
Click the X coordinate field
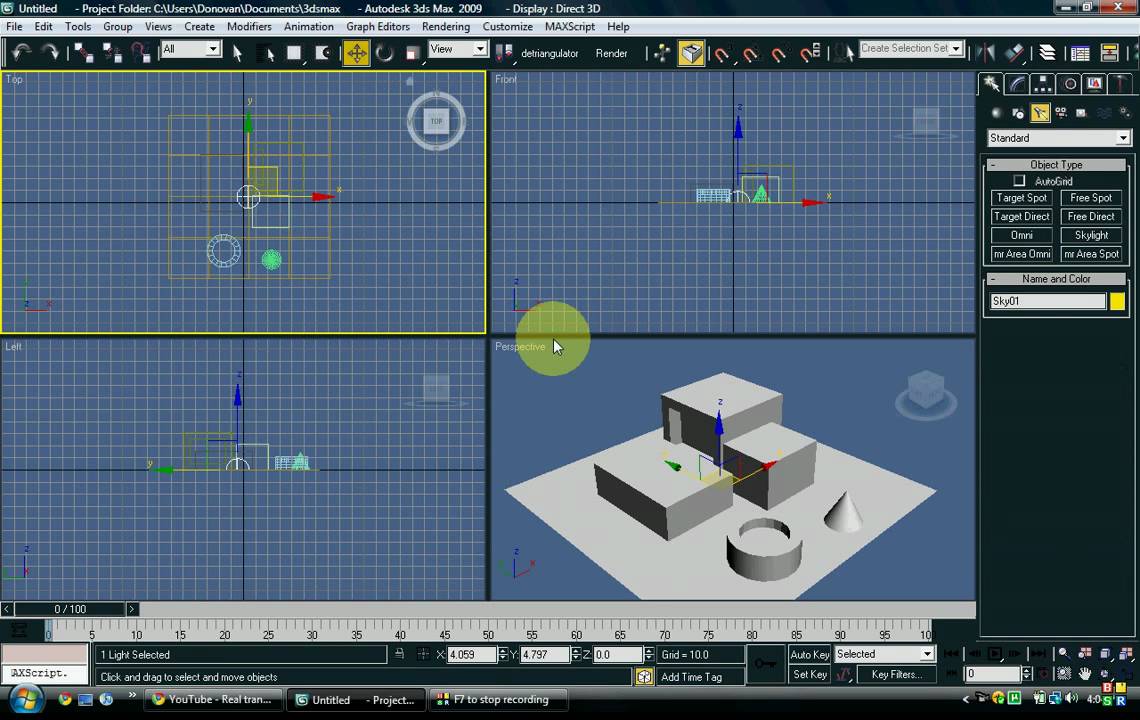pos(471,655)
